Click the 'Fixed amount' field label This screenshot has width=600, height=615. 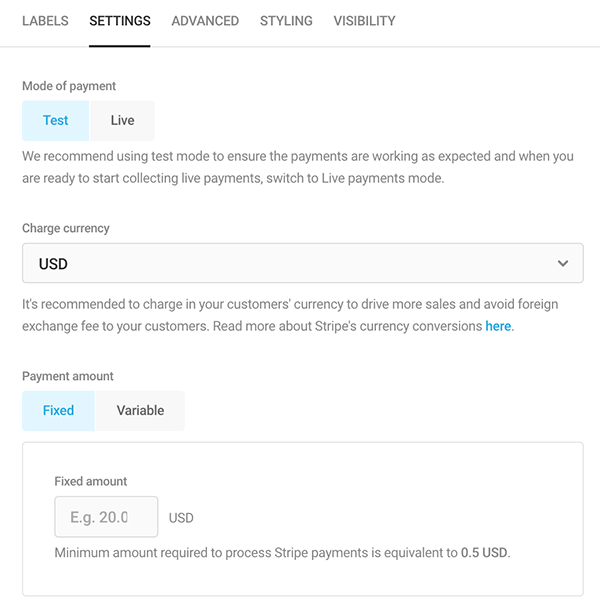pyautogui.click(x=91, y=481)
